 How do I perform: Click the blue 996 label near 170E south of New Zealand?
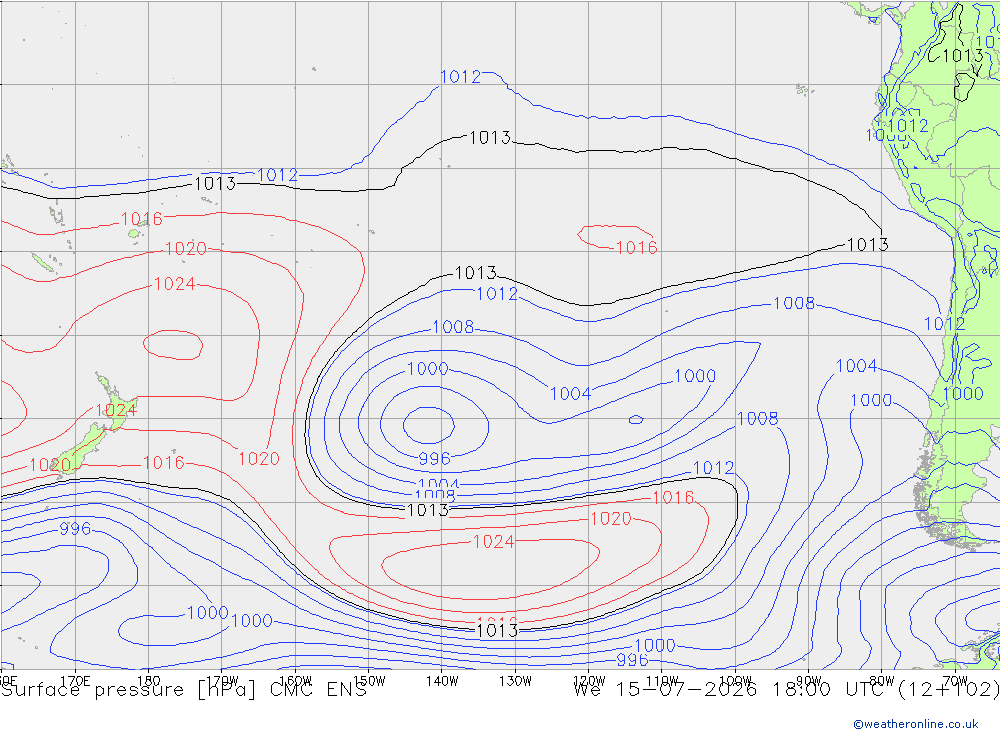[75, 529]
